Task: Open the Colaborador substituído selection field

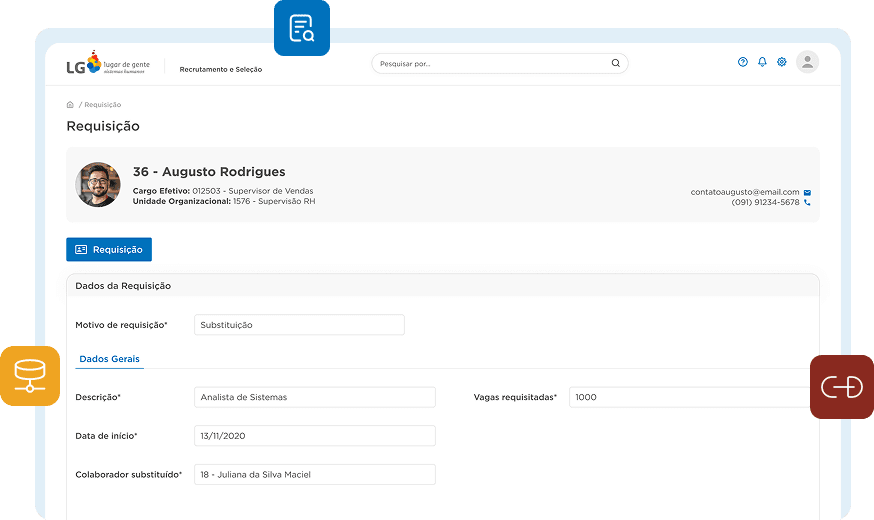Action: [315, 475]
